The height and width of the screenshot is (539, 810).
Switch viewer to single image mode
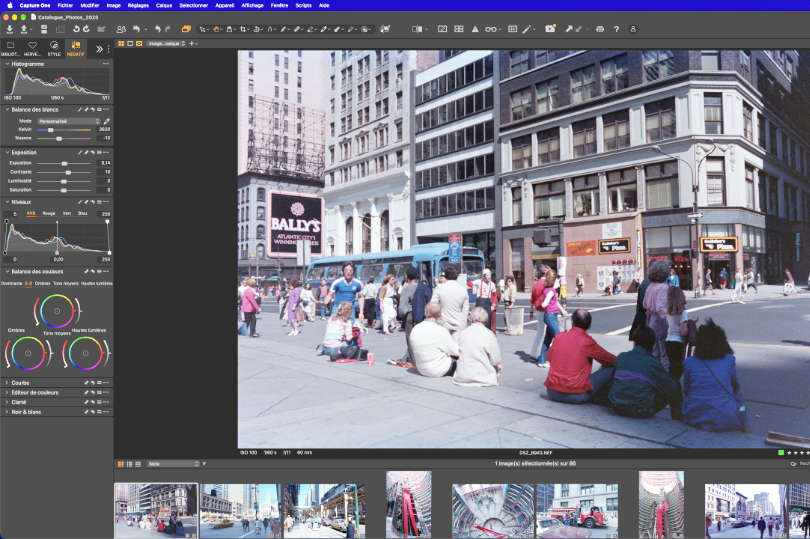click(x=130, y=43)
